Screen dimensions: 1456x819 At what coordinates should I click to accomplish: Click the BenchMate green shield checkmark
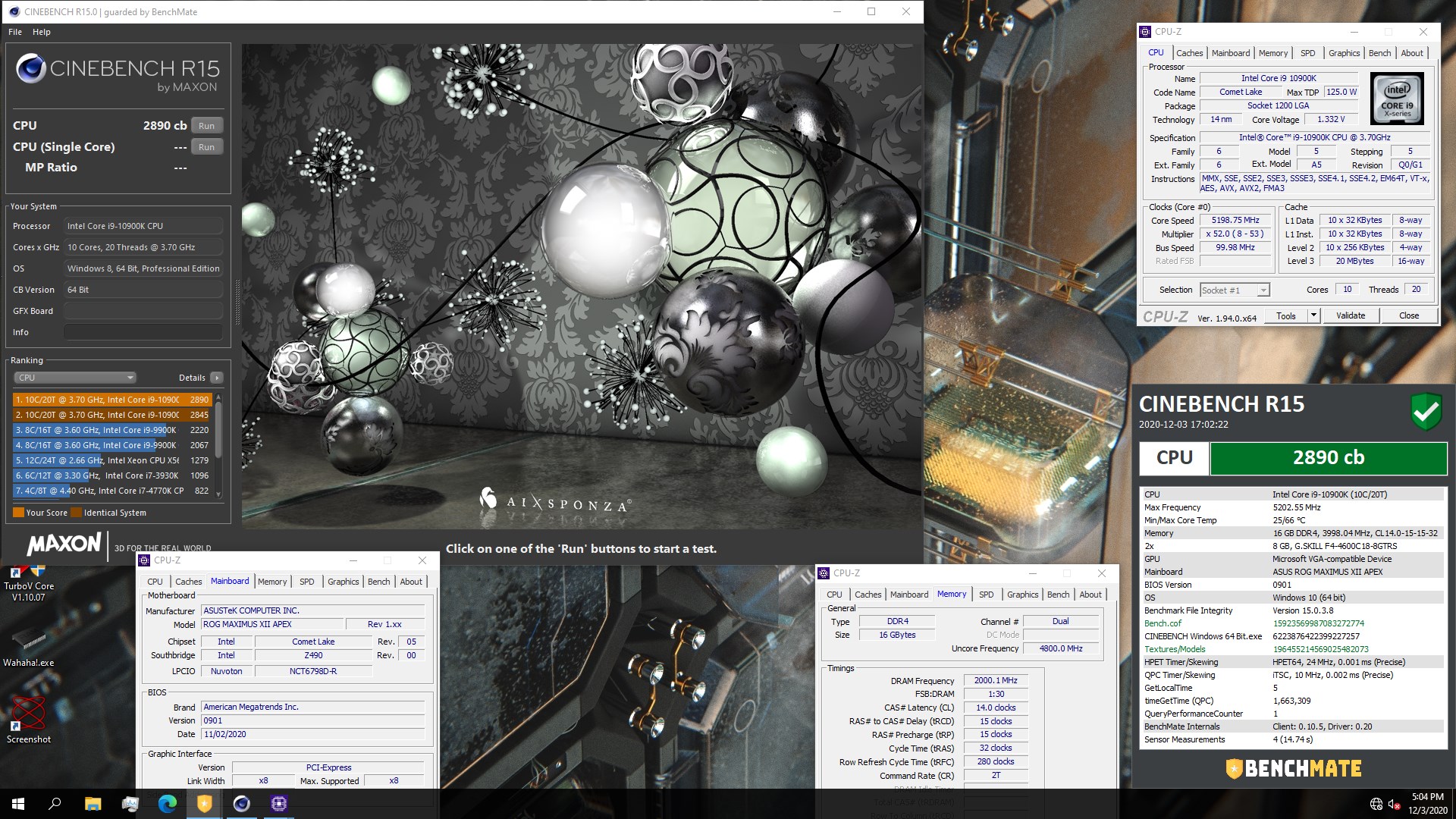(1426, 413)
